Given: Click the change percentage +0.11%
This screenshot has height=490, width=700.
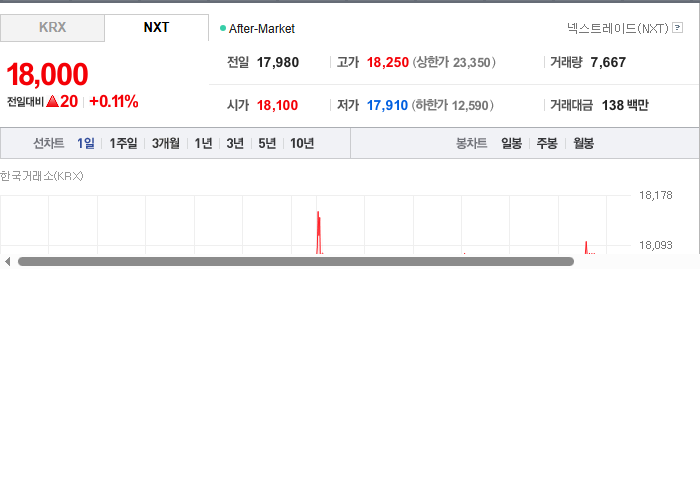Looking at the screenshot, I should click(x=114, y=102).
